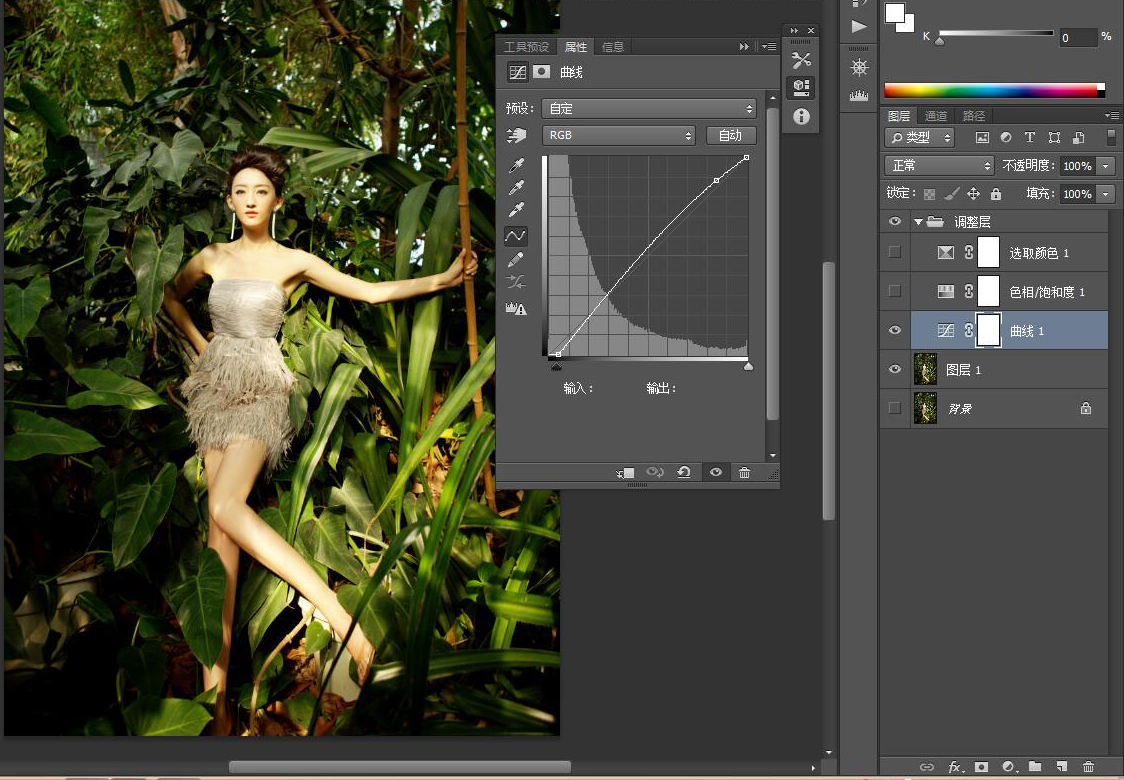Screen dimensions: 1124x780
Task: Click the lock all padlock icon
Action: (x=996, y=194)
